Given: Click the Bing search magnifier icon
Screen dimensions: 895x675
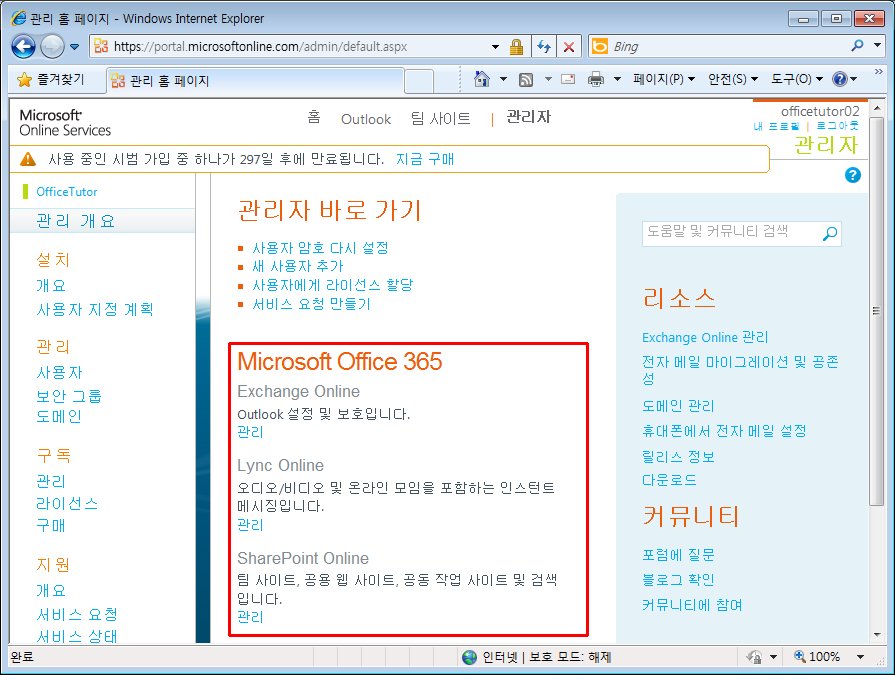Looking at the screenshot, I should point(857,45).
